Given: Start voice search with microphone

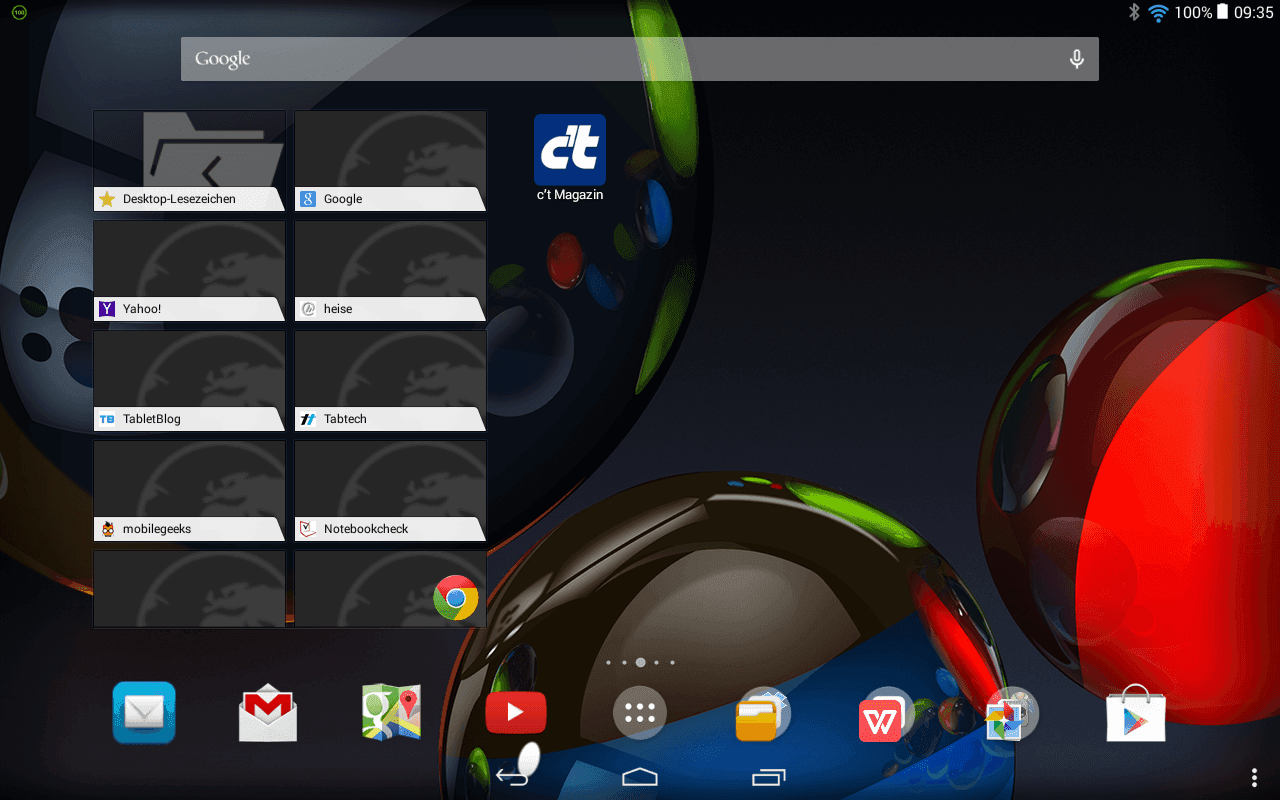Looking at the screenshot, I should tap(1077, 59).
